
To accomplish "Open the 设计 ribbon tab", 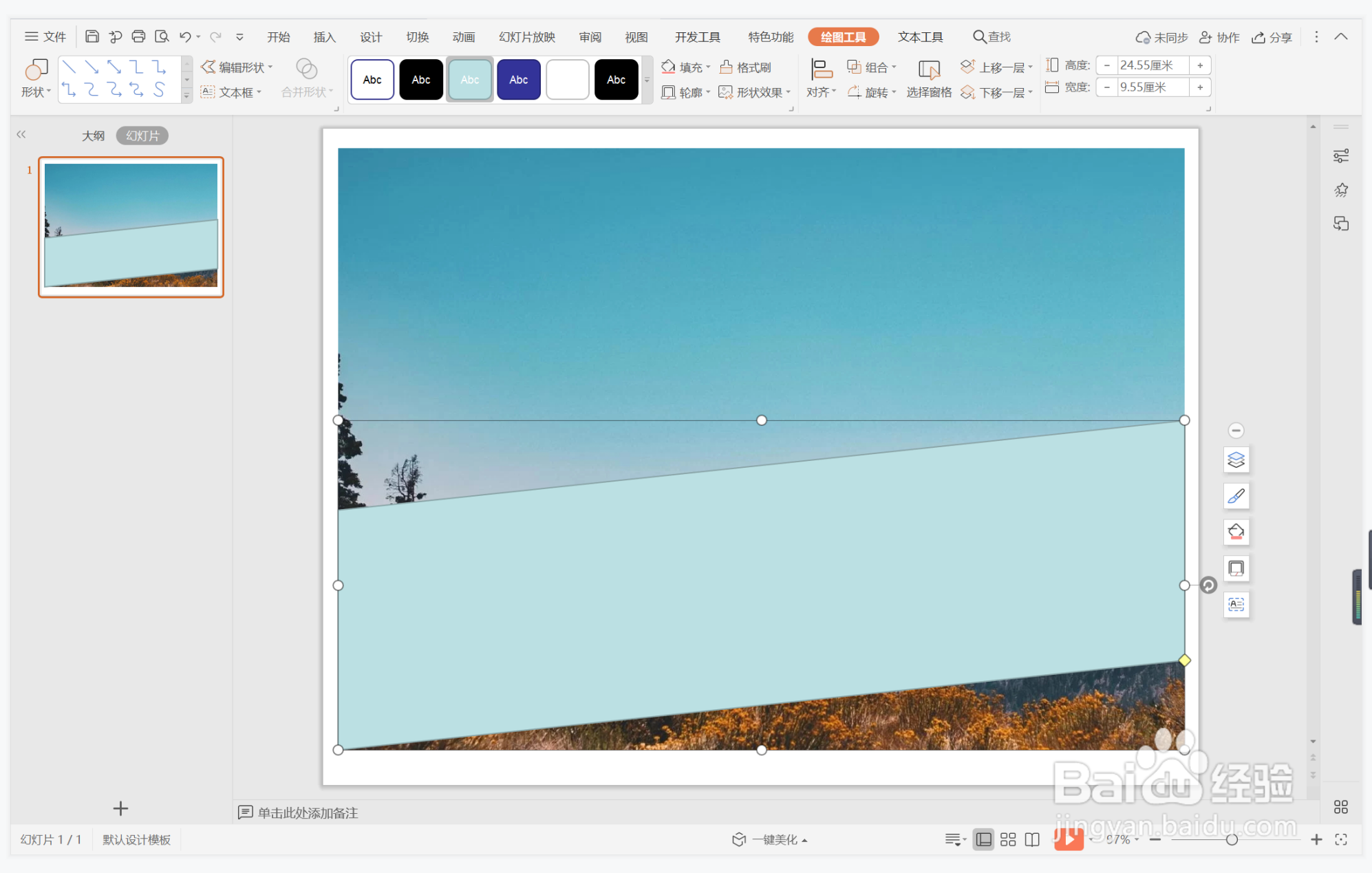I will [371, 37].
